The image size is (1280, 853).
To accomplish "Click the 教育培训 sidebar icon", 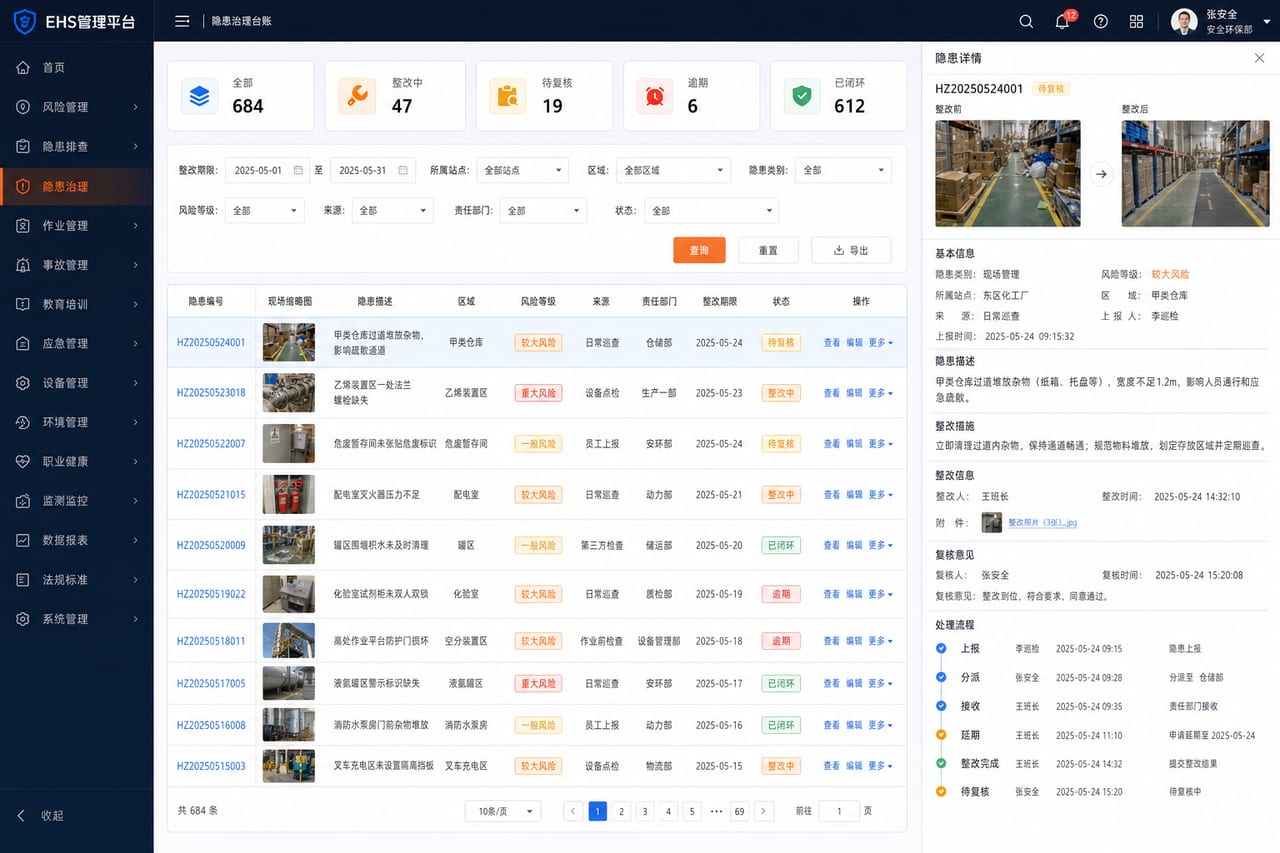I will [23, 304].
